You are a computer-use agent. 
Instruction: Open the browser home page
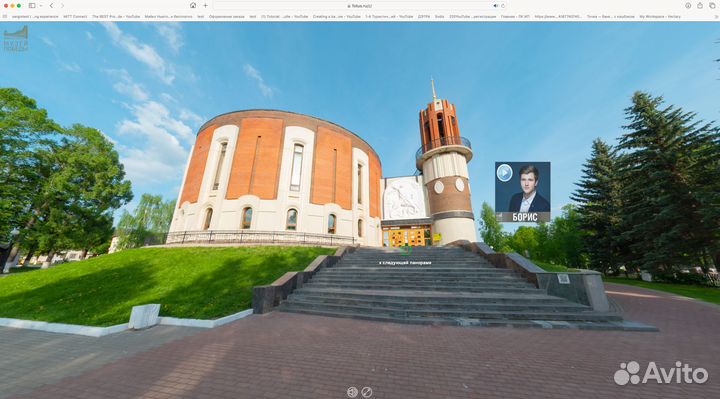coord(193,6)
